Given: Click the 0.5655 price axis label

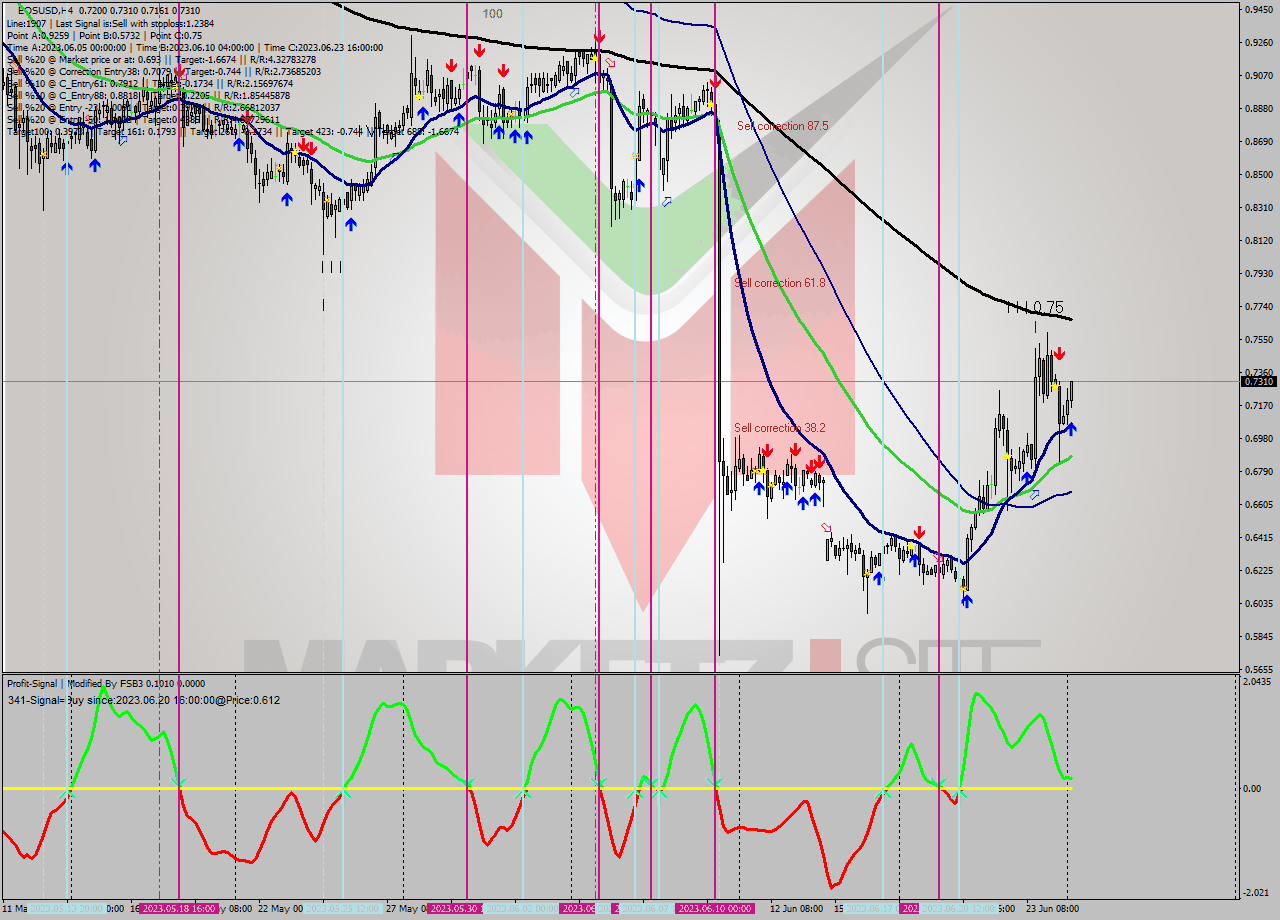Looking at the screenshot, I should click(x=1258, y=669).
